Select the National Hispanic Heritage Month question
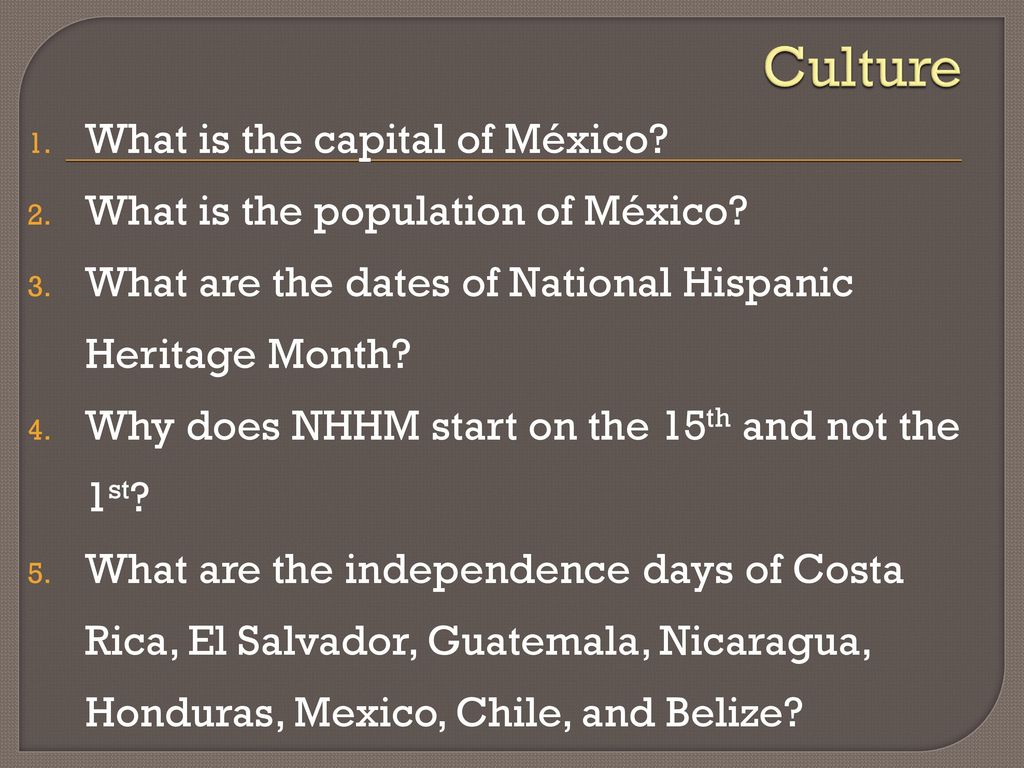Image resolution: width=1024 pixels, height=768 pixels. 469,283
